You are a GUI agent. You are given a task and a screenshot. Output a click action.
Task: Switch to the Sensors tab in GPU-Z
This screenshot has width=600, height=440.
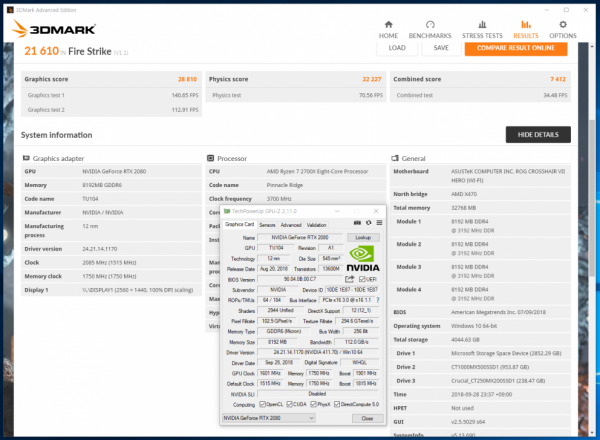click(267, 225)
